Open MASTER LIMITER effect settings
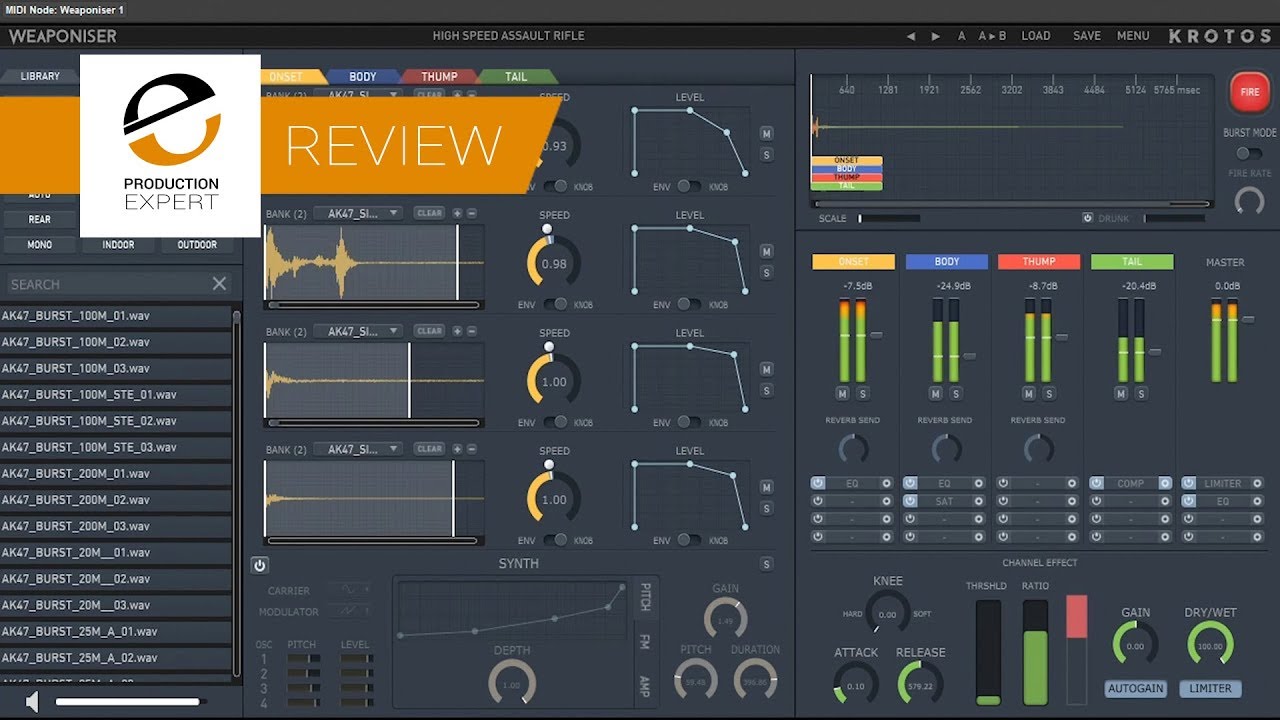The width and height of the screenshot is (1280, 720). pos(1258,483)
